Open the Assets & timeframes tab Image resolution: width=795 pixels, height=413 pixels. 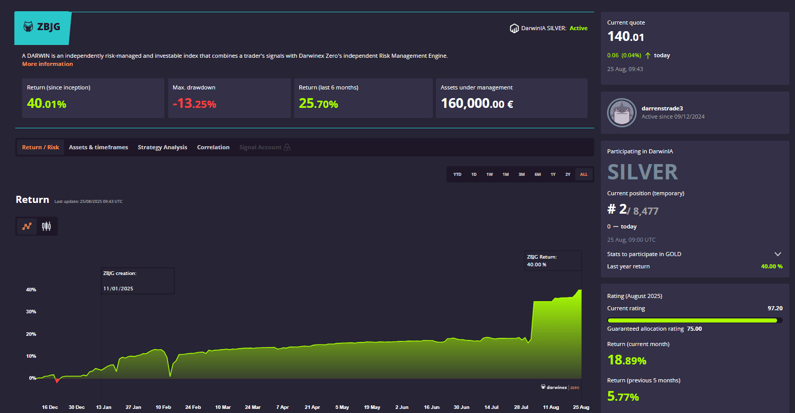point(98,147)
